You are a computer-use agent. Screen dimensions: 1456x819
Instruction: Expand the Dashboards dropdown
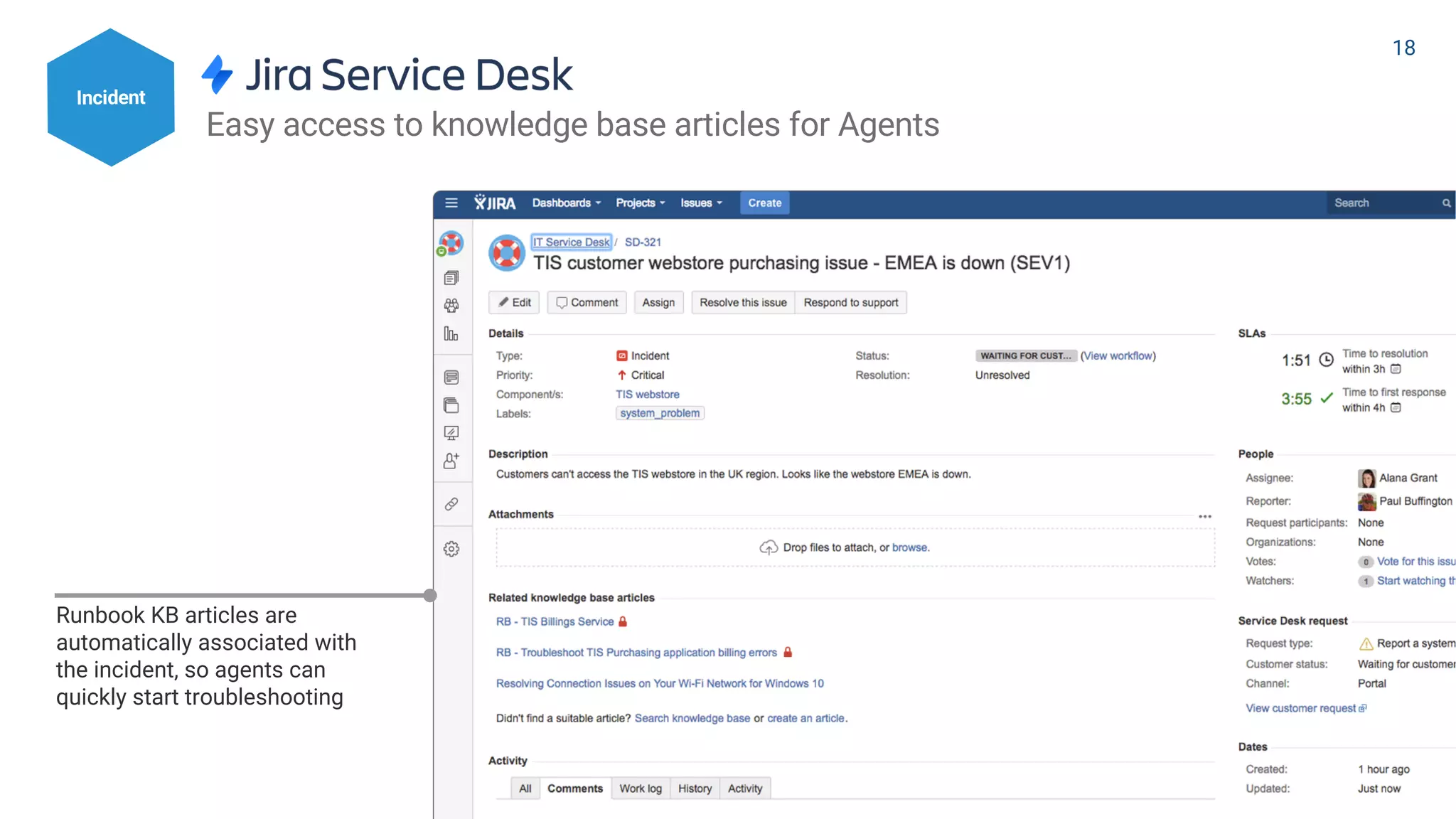[x=567, y=203]
